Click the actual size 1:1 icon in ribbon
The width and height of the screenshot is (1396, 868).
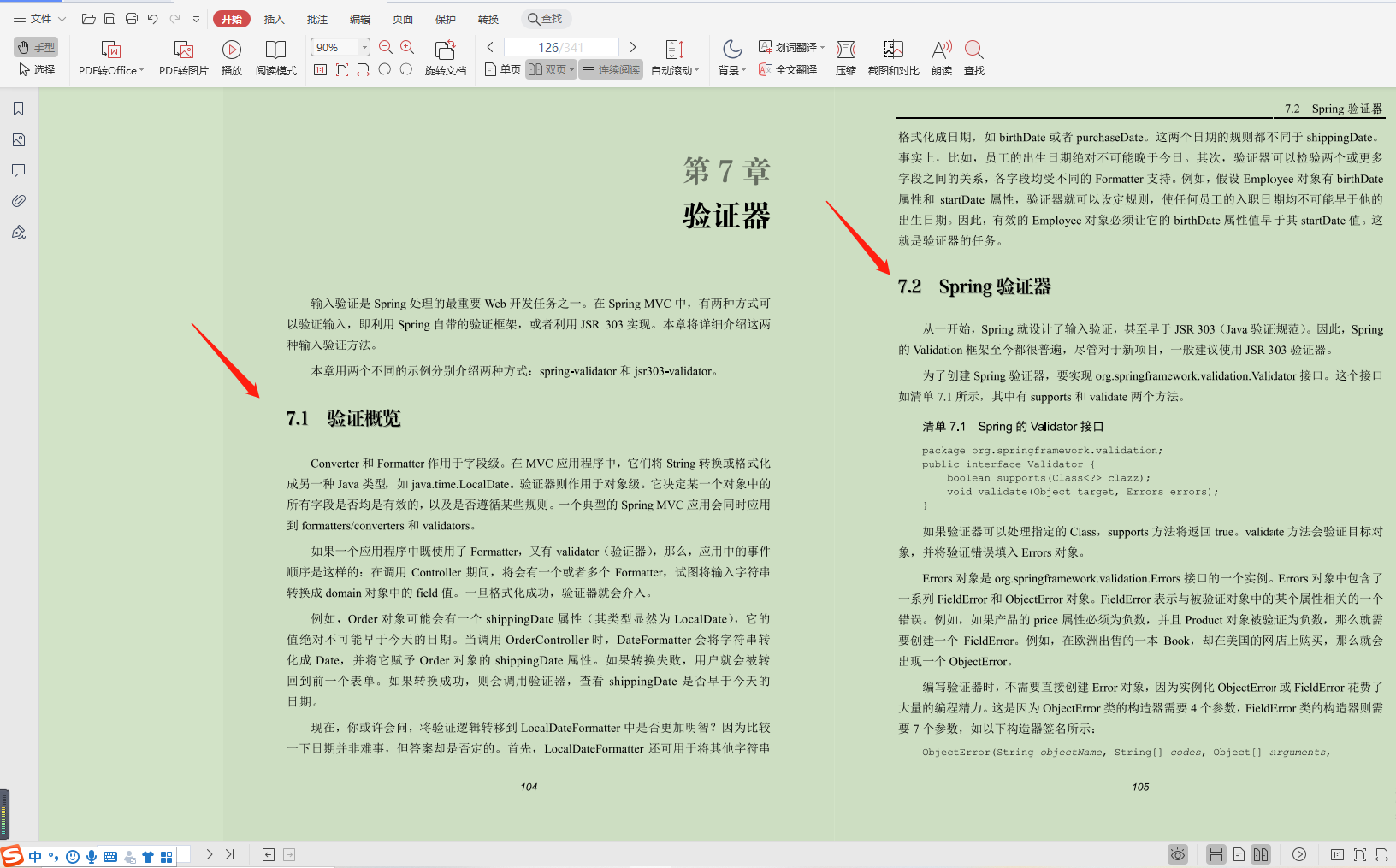click(320, 69)
